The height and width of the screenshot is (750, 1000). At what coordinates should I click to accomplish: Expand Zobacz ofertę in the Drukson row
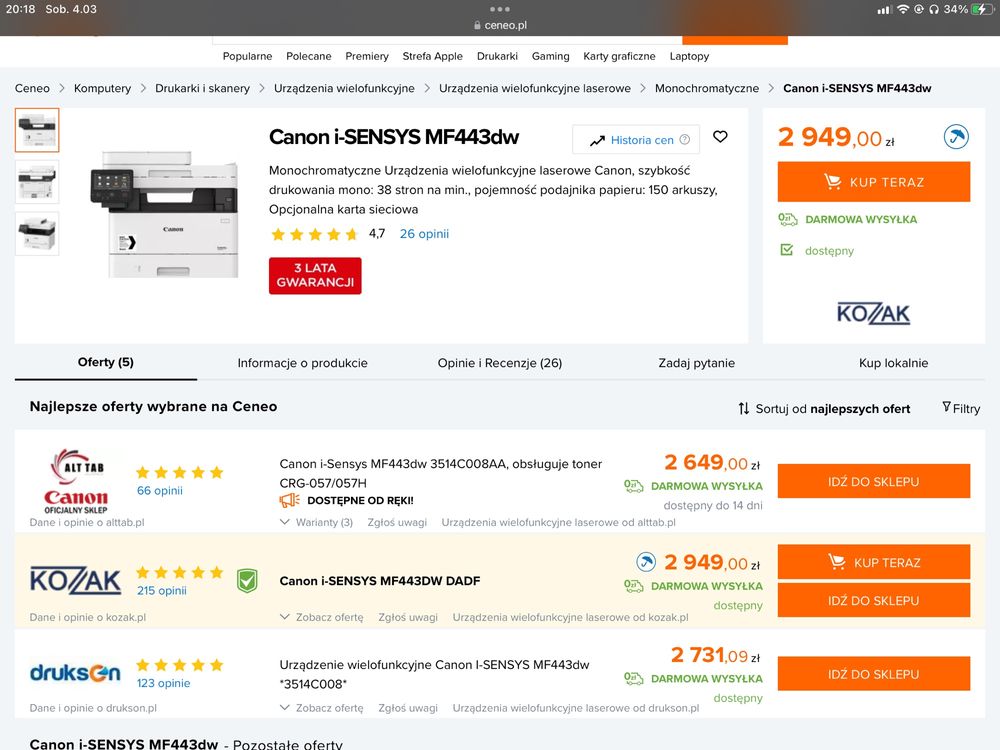(321, 708)
